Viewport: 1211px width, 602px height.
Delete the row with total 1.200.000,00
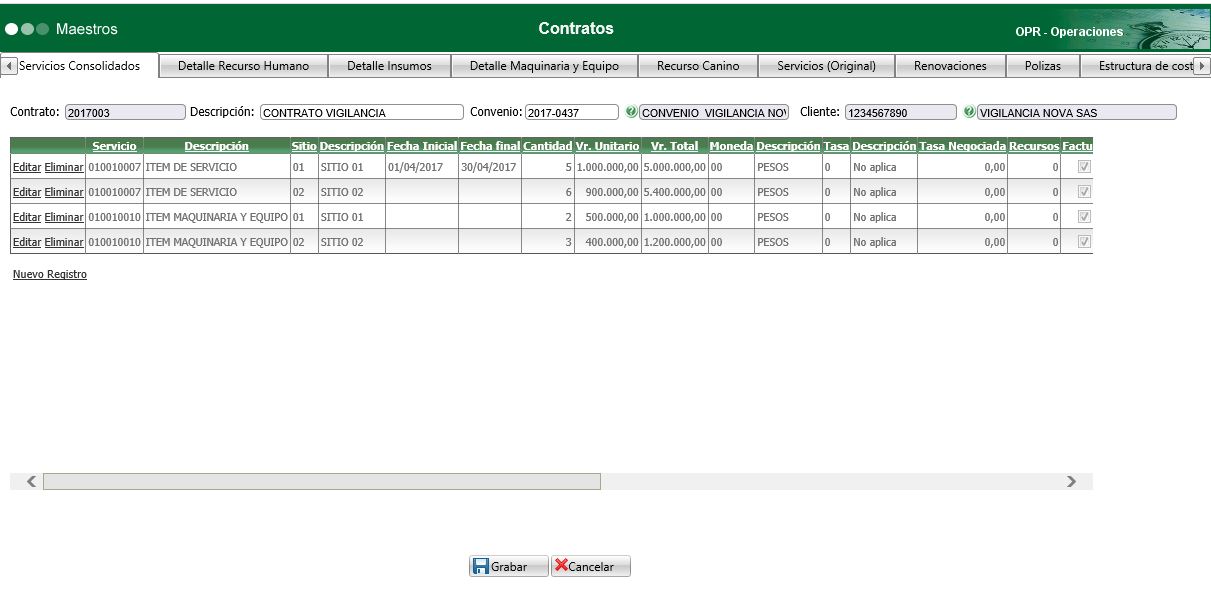point(64,242)
